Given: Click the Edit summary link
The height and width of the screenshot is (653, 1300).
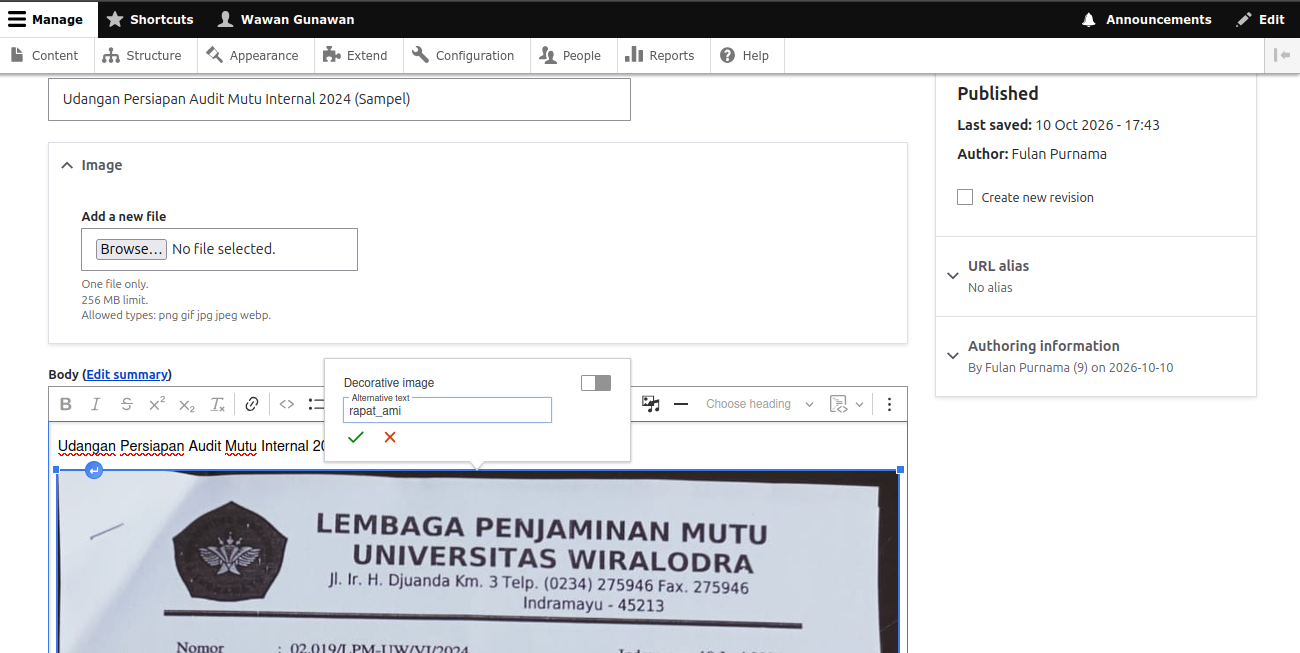Looking at the screenshot, I should tap(127, 375).
